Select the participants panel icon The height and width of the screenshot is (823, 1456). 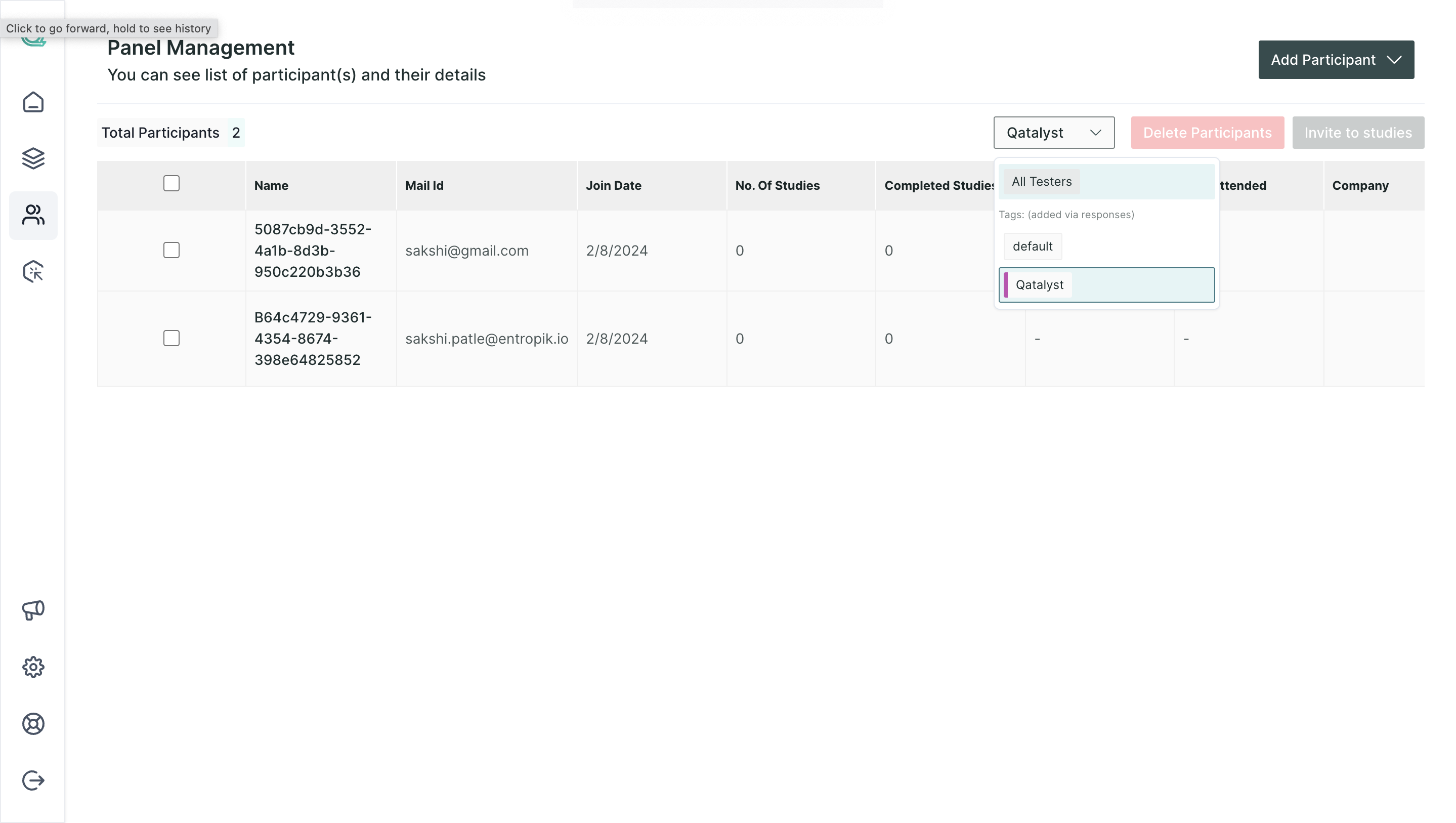(x=33, y=215)
